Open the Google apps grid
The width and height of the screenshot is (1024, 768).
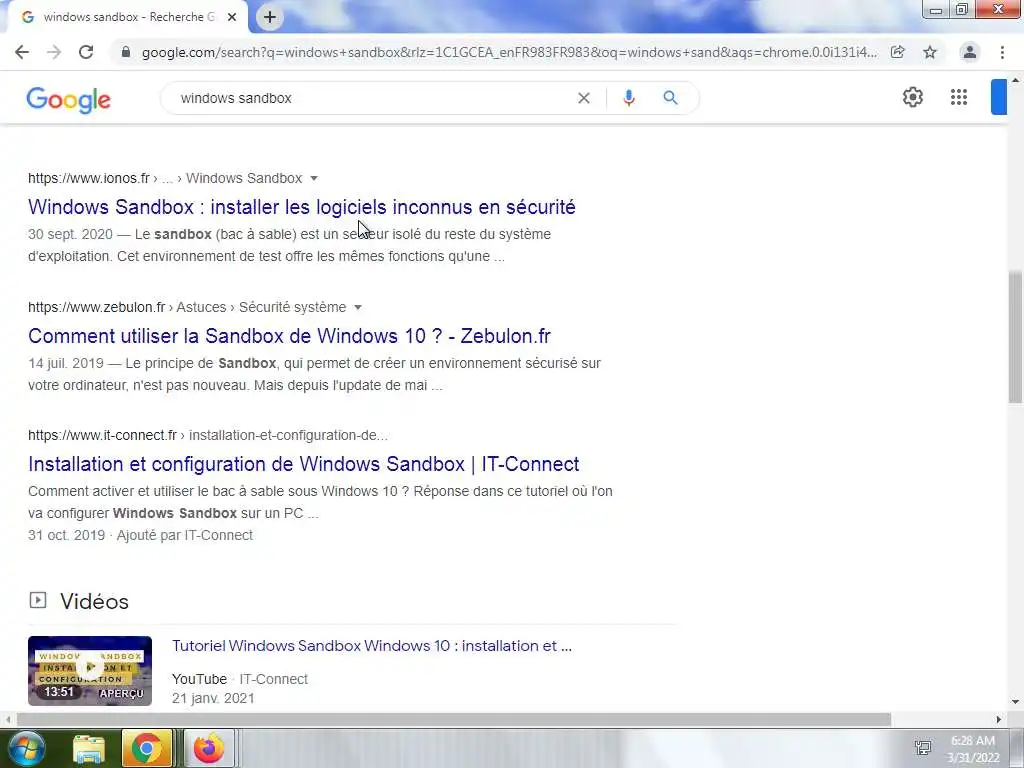pos(959,97)
